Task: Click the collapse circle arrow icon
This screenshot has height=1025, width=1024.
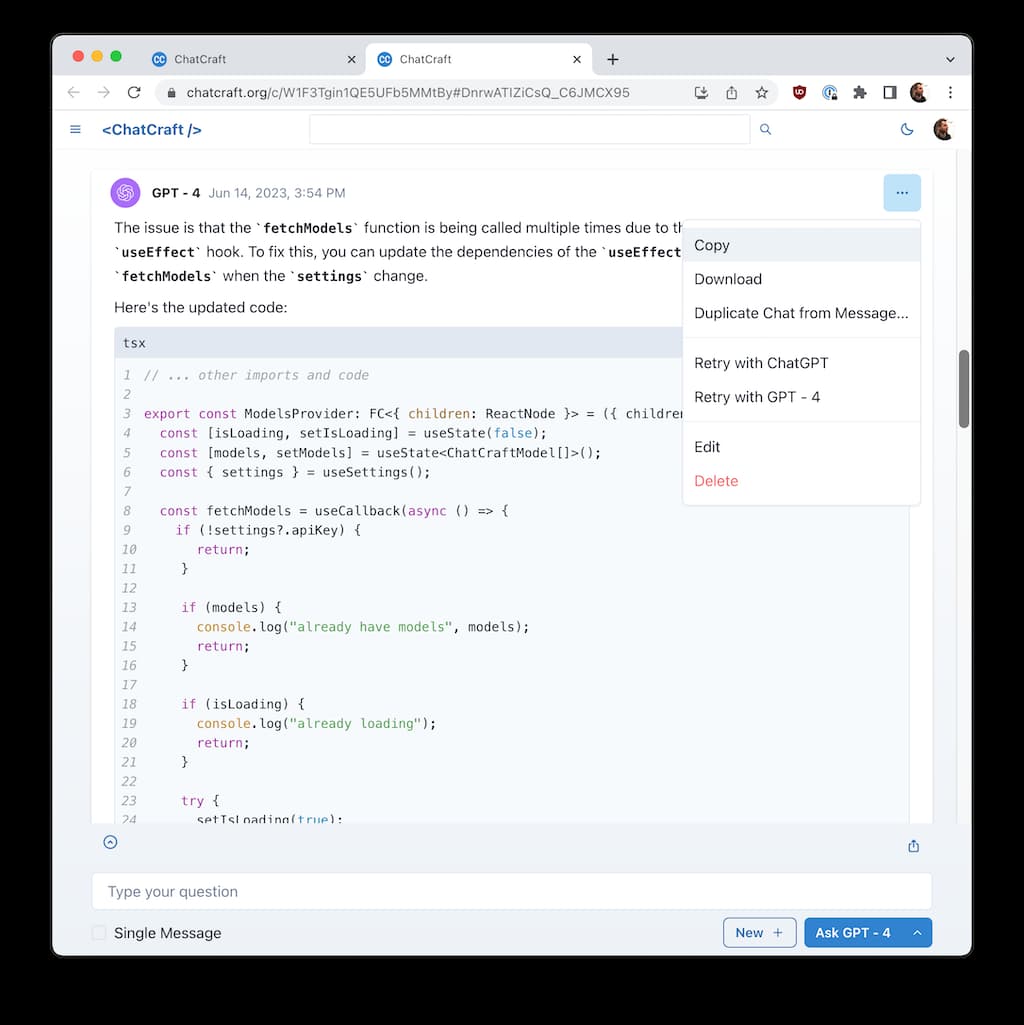Action: tap(111, 842)
